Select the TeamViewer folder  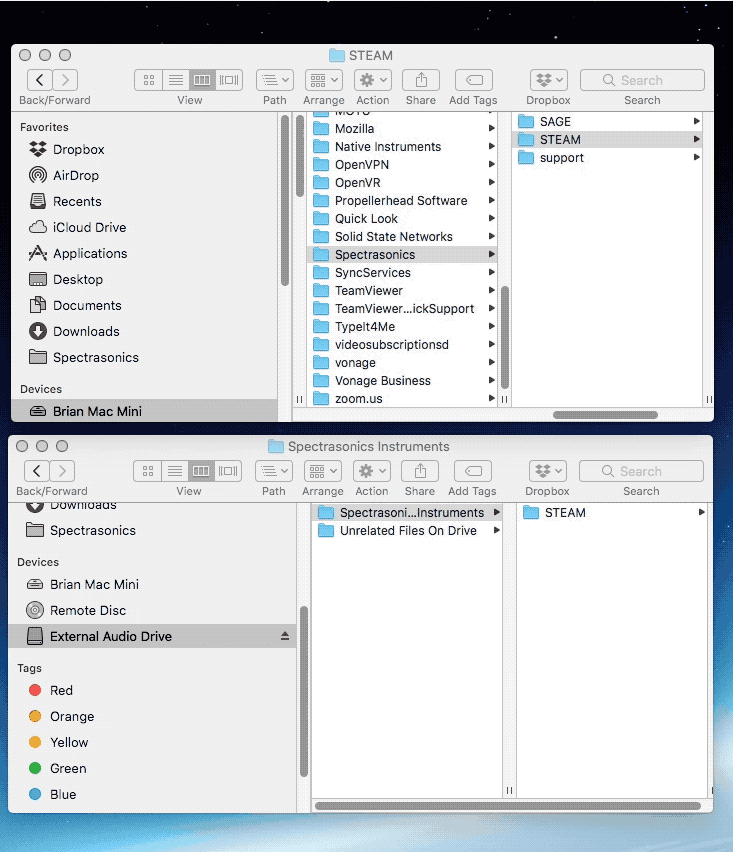click(403, 291)
